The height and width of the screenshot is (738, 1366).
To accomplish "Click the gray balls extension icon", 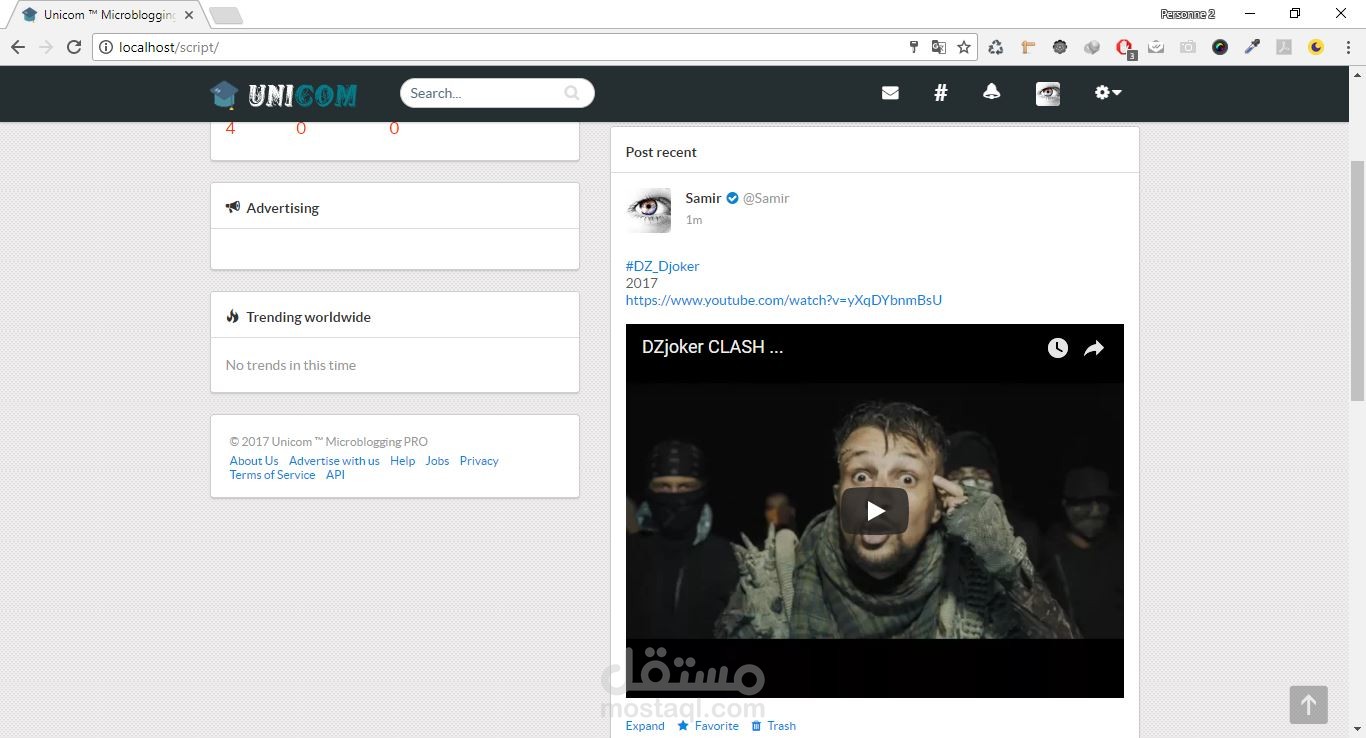I will tap(1092, 47).
